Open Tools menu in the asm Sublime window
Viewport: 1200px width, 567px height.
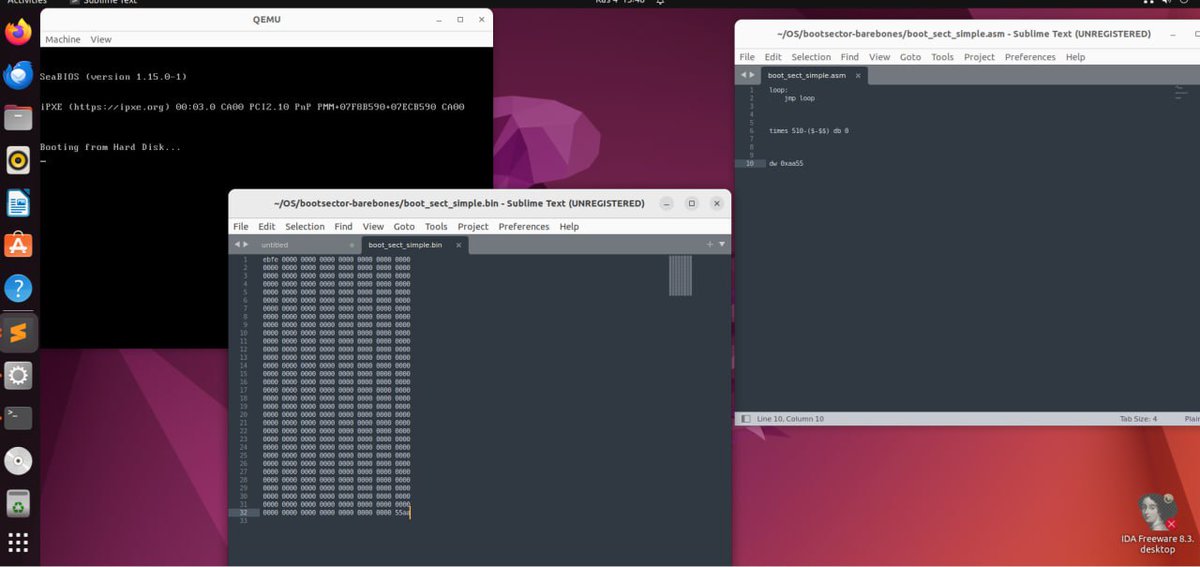(x=942, y=57)
